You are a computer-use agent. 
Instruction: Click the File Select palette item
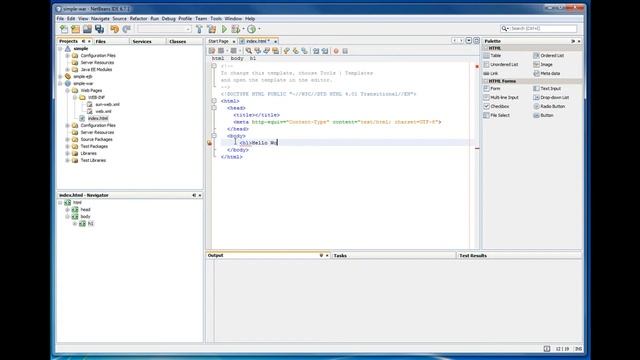pos(497,116)
